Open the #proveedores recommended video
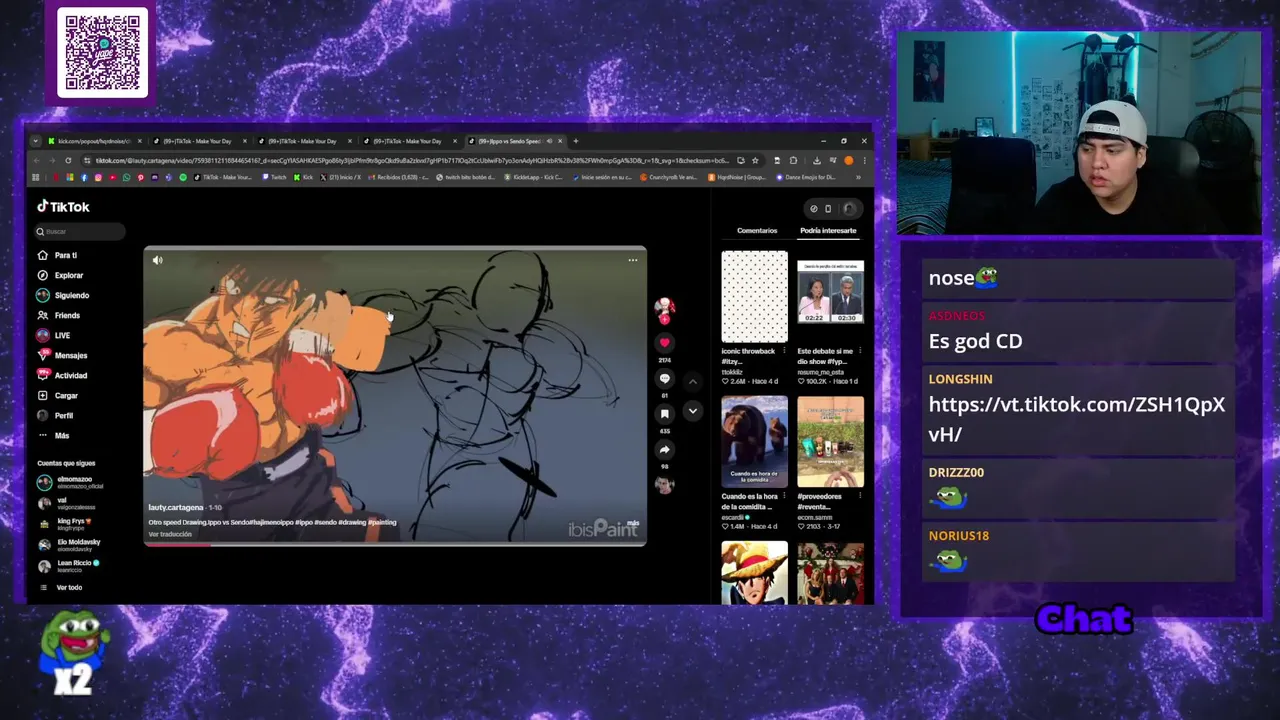This screenshot has width=1280, height=720. [830, 441]
